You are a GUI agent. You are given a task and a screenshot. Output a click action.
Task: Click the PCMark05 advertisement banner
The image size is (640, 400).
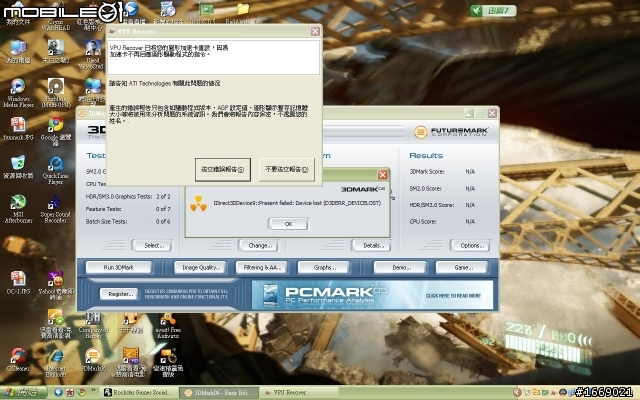tap(372, 295)
